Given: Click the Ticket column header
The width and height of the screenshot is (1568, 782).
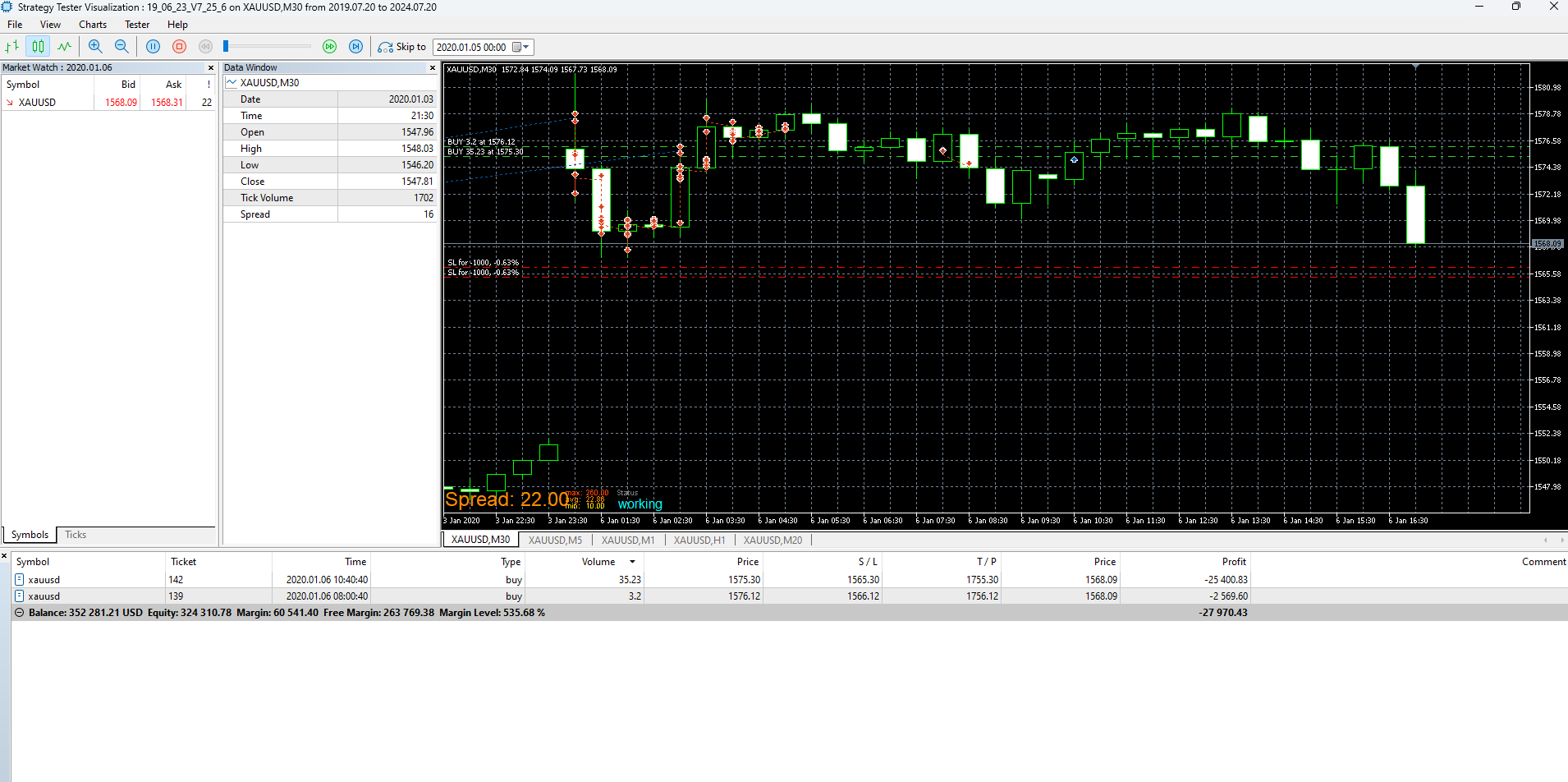Looking at the screenshot, I should pos(183,562).
